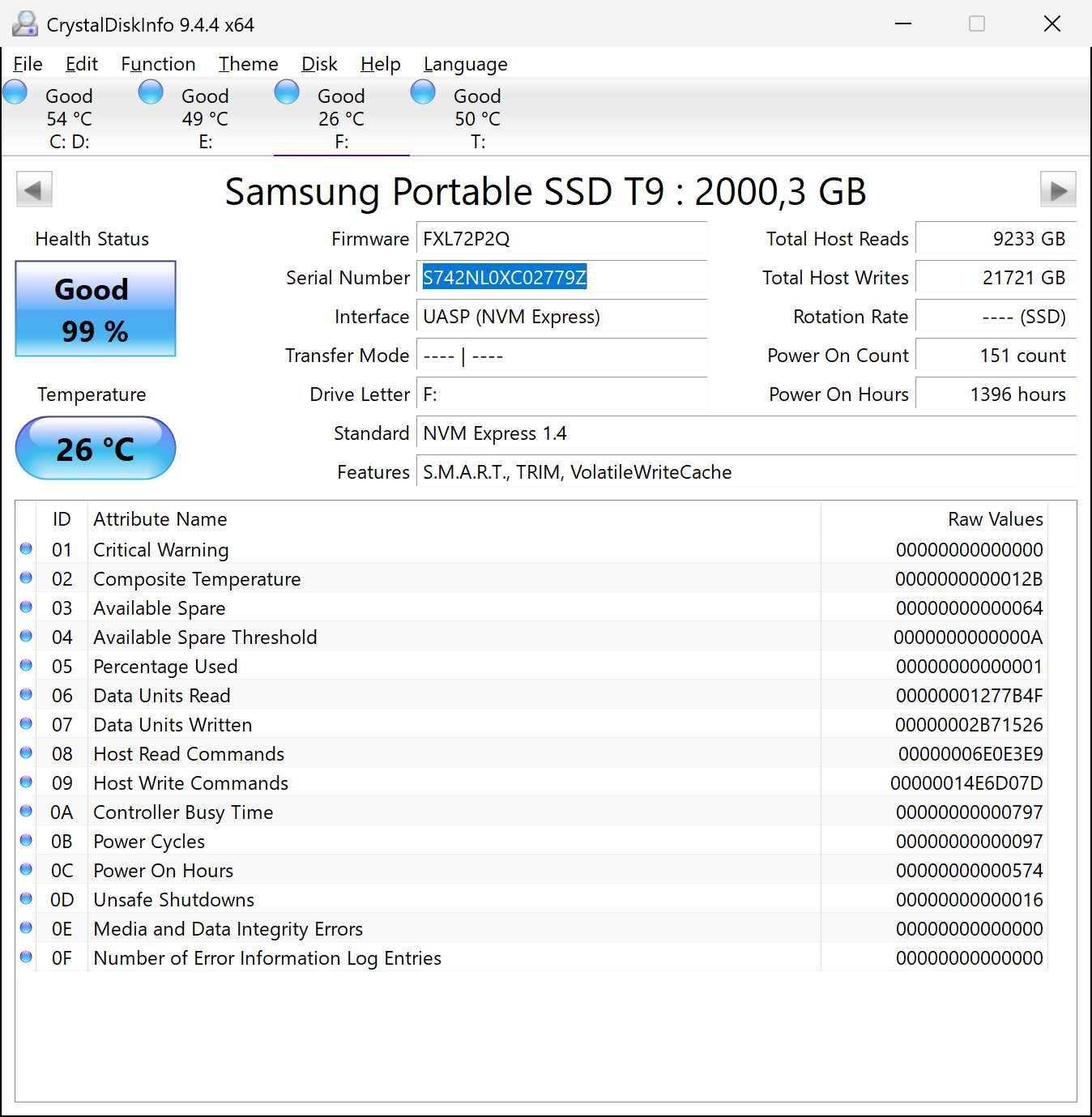
Task: Click the Good 54 °C disk tab label
Action: [x=69, y=118]
